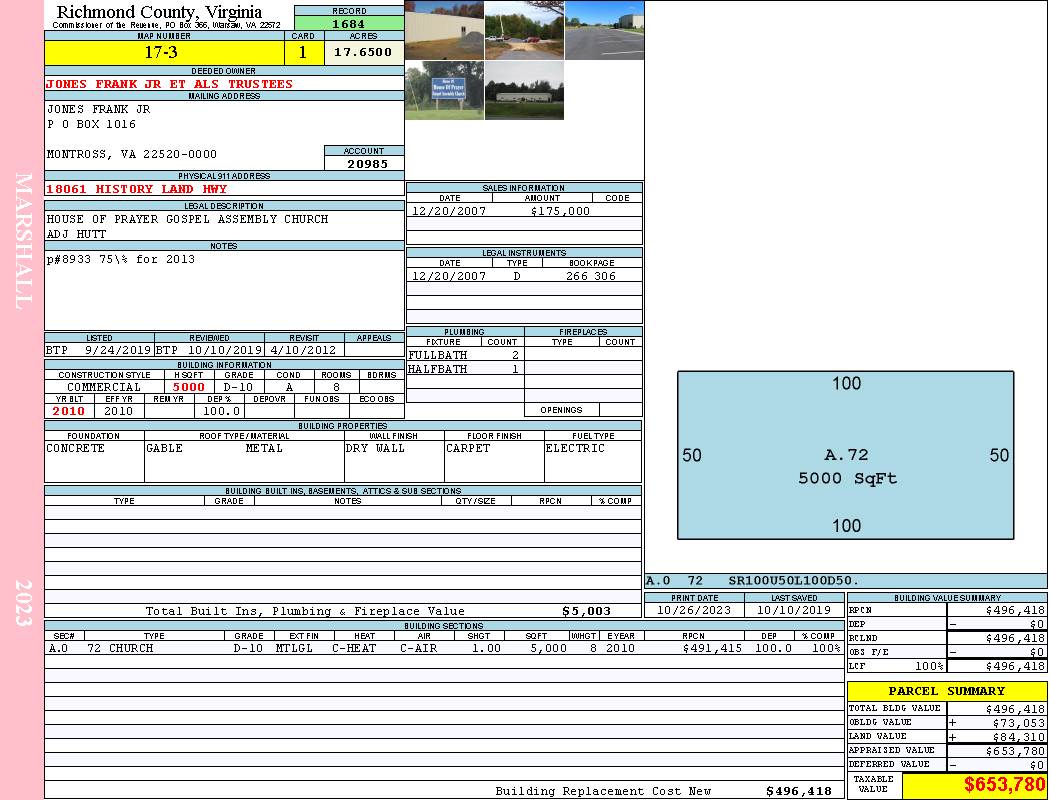This screenshot has height=800, width=1050.
Task: Select the OBLDG VALUE $73,053
Action: click(1019, 723)
